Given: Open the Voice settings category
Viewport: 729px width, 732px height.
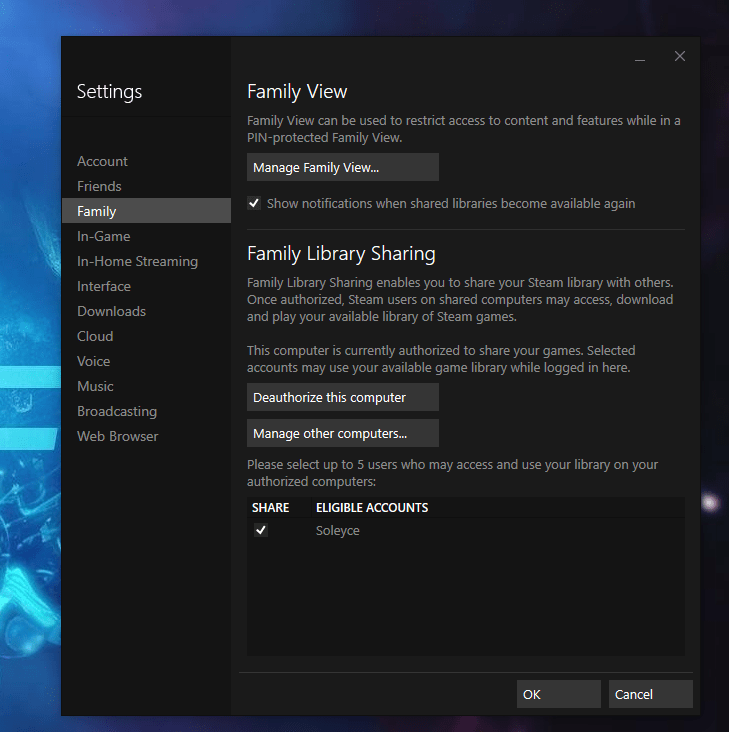Looking at the screenshot, I should 93,361.
